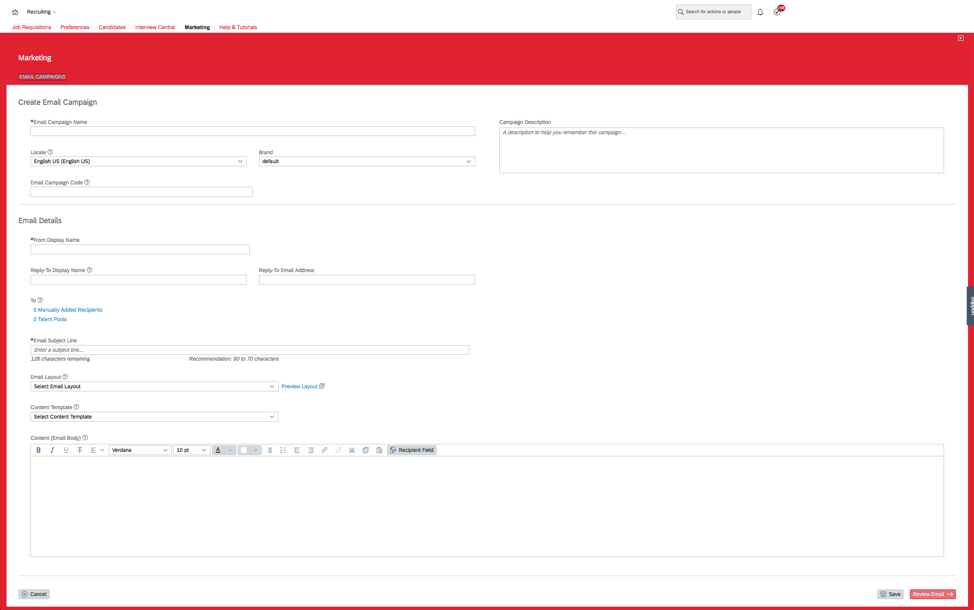The height and width of the screenshot is (610, 974).
Task: Insert a numbered list in editor
Action: (x=283, y=450)
